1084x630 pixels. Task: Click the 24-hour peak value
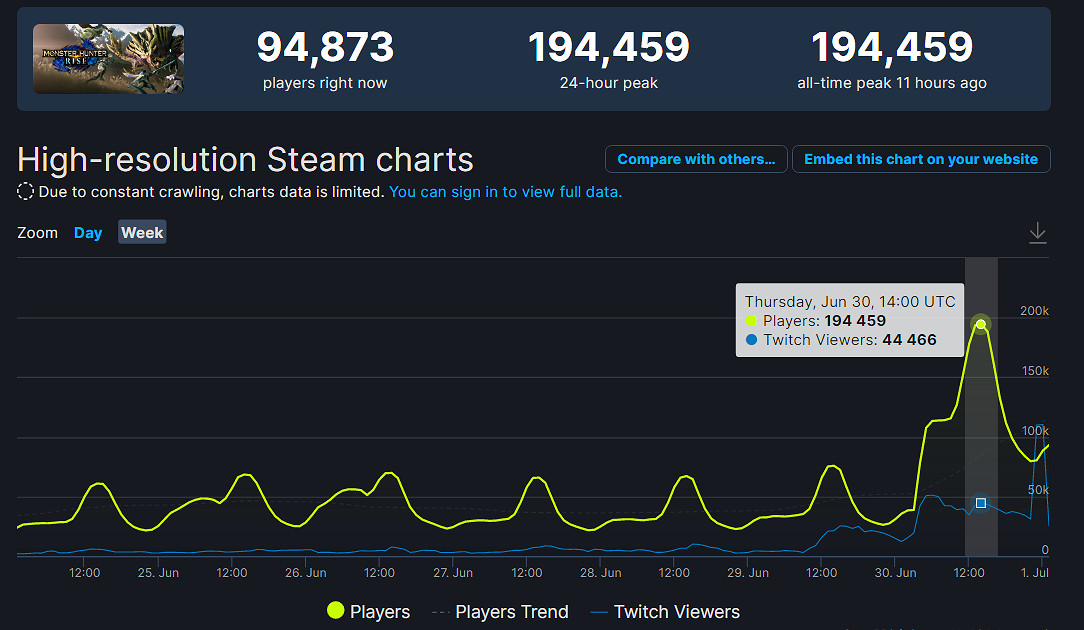[x=608, y=47]
